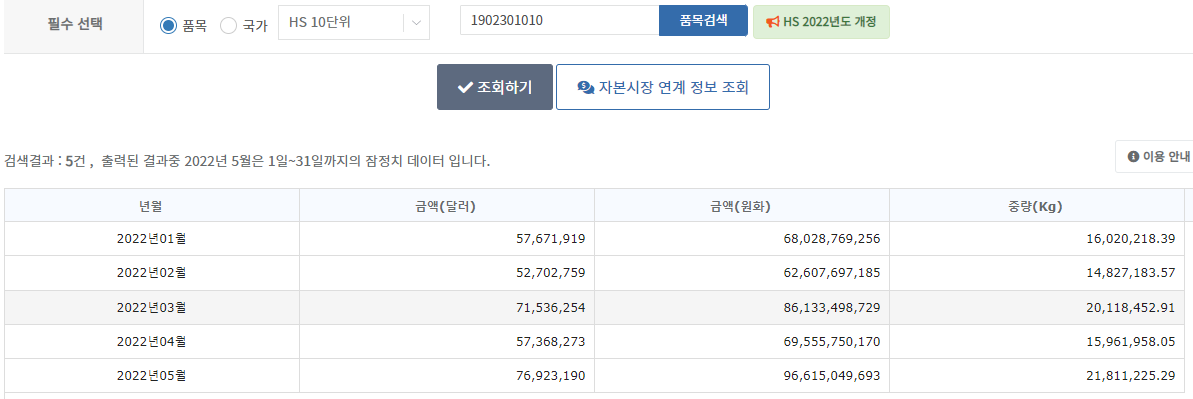Open 자본시장 연계 정보 조회

(x=663, y=87)
